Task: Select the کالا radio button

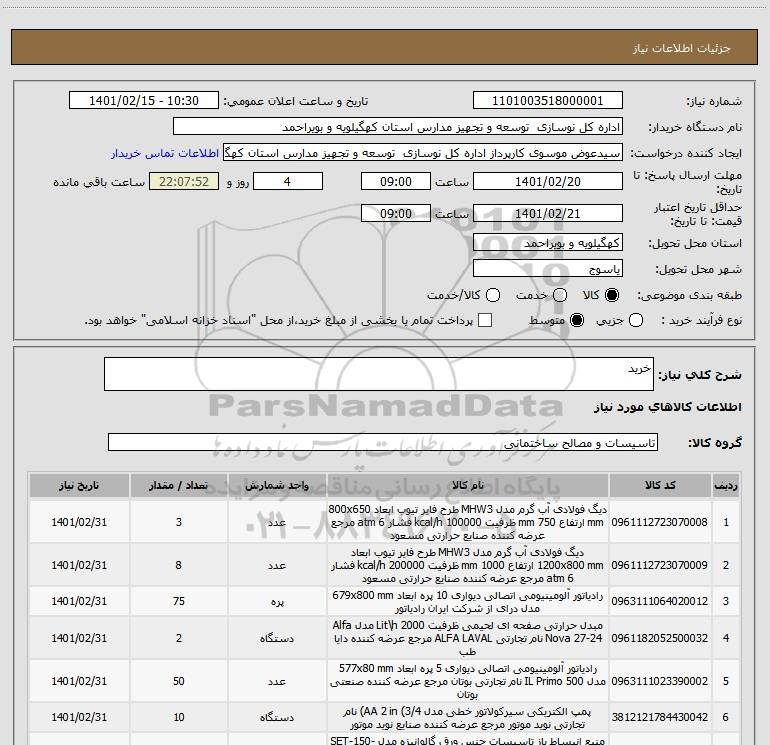Action: coord(612,295)
